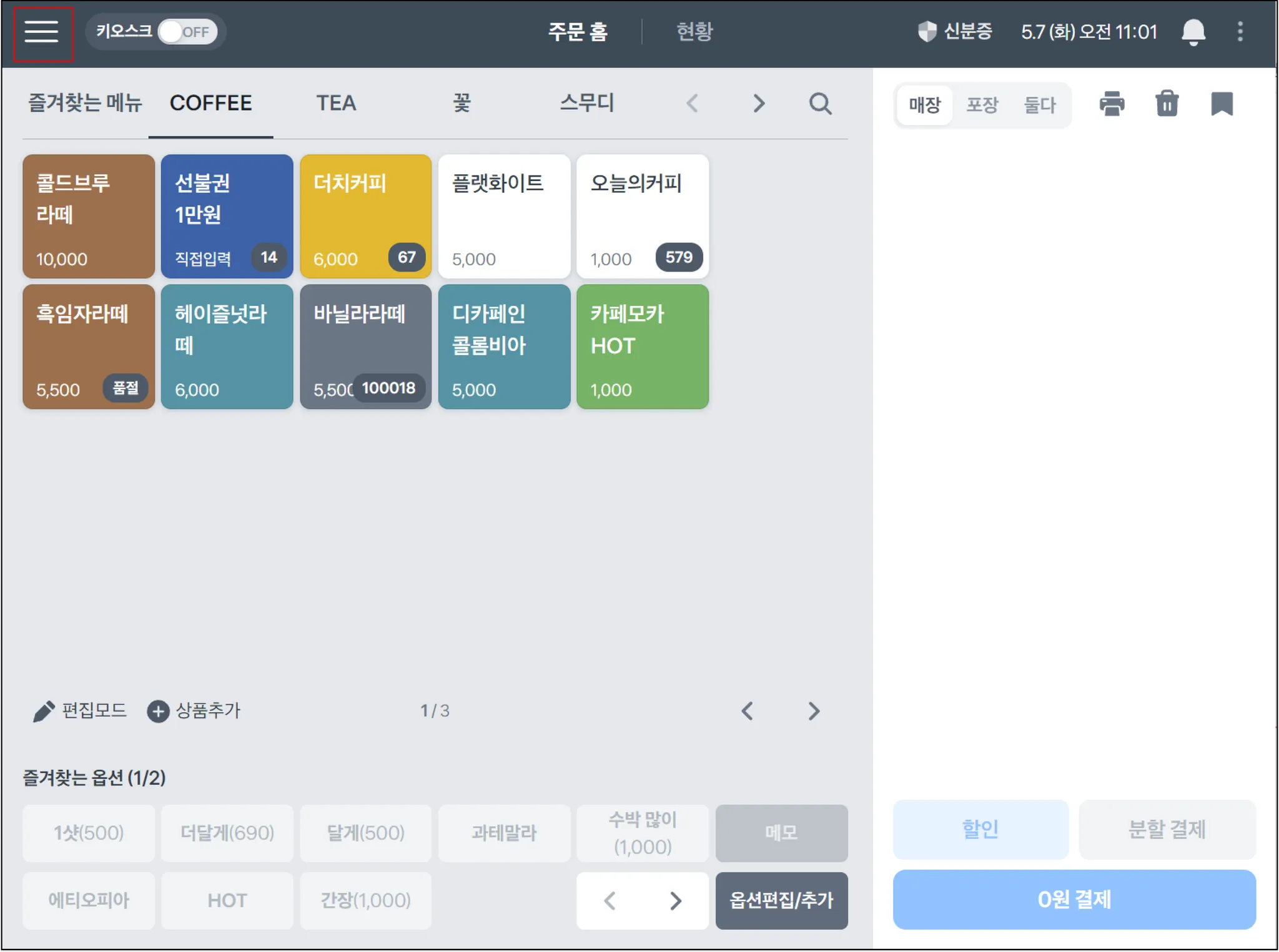Click the 상품추가 plus icon

click(x=158, y=711)
